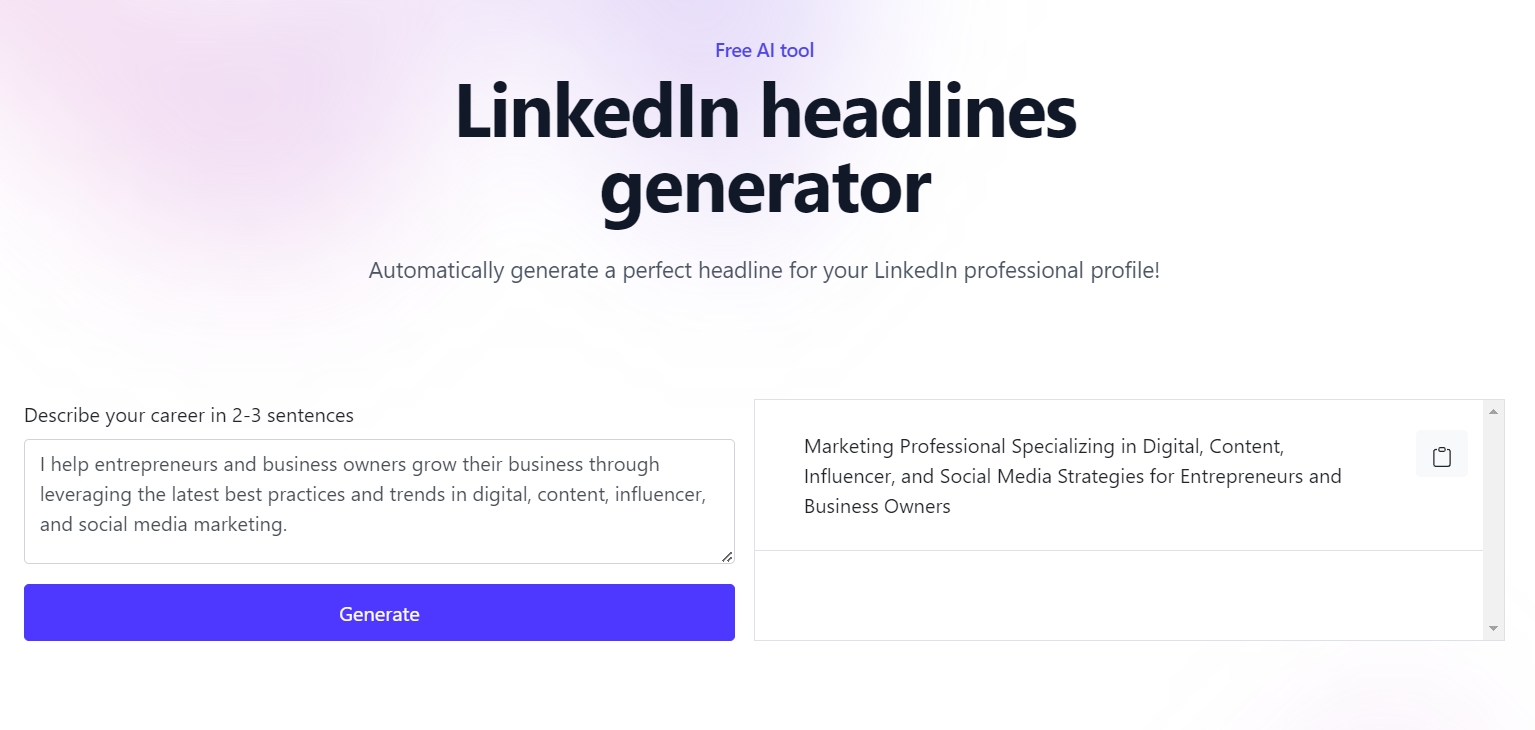Select the copy icon next to the headline

(1441, 454)
